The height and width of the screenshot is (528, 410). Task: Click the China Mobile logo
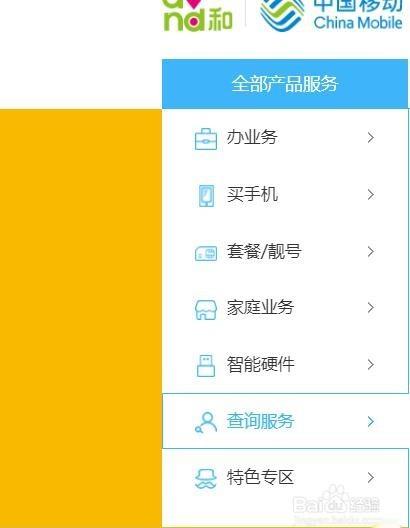coord(331,15)
